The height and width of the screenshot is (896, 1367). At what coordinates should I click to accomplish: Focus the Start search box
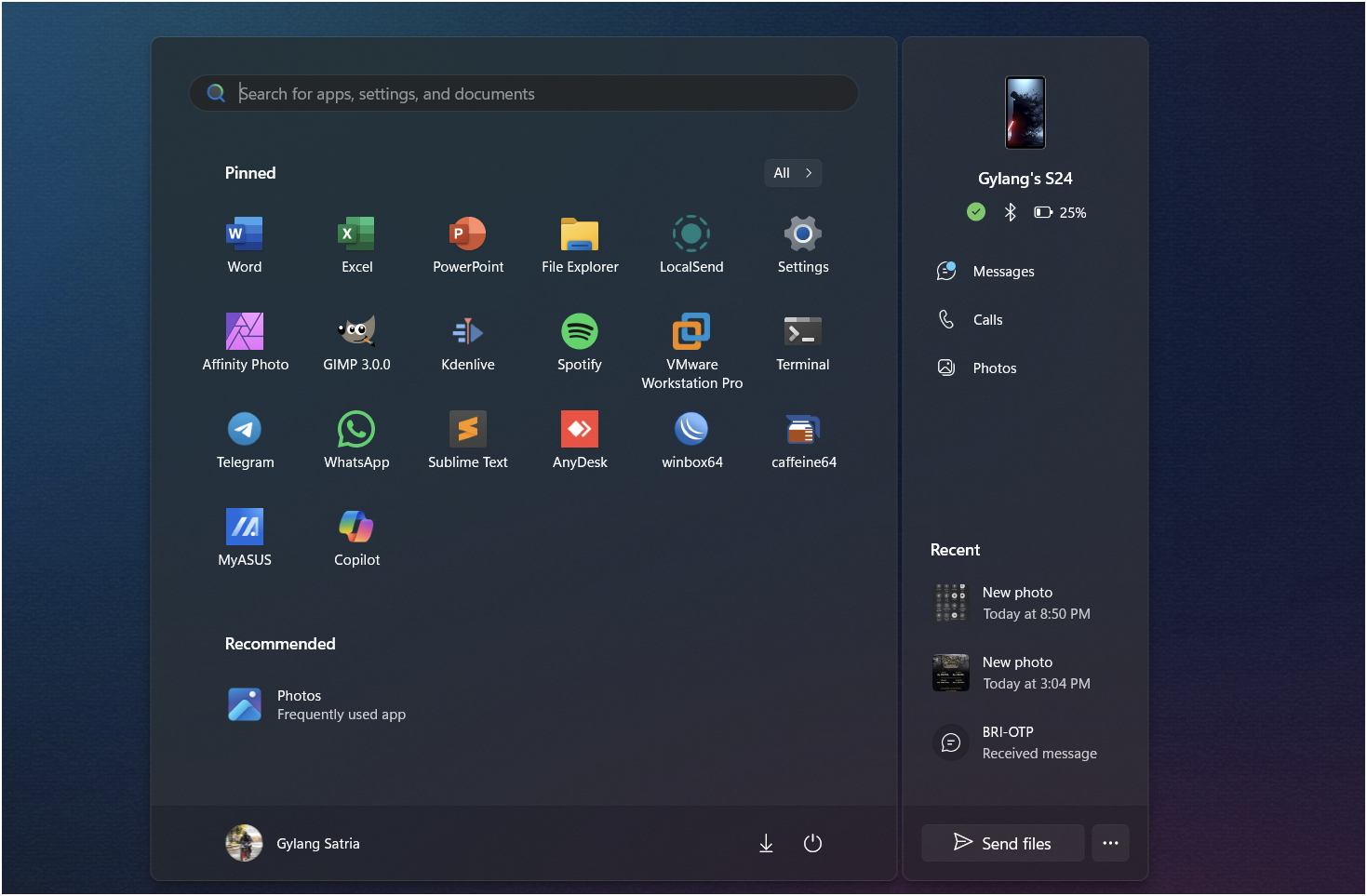(x=524, y=93)
